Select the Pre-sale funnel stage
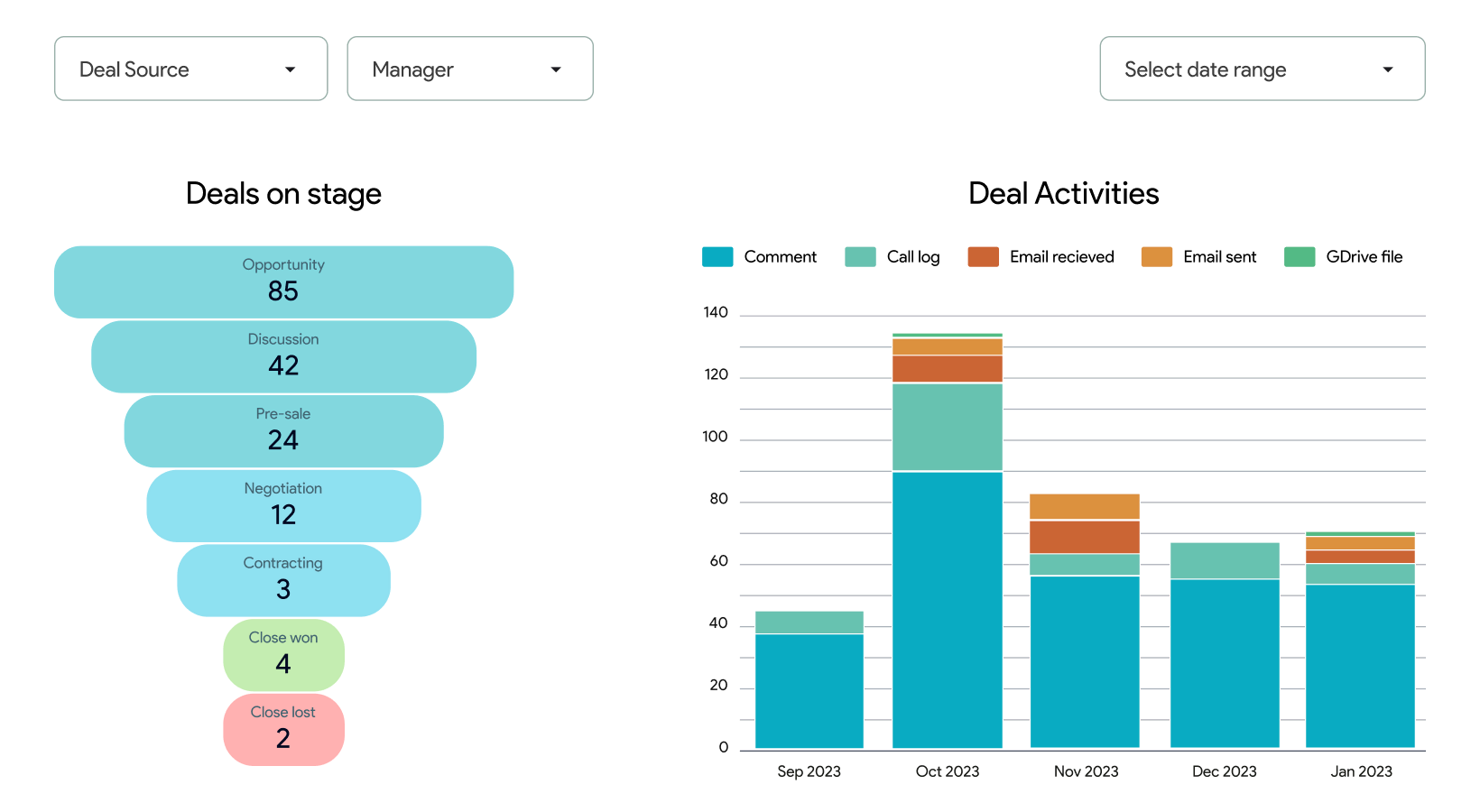The height and width of the screenshot is (812, 1480). coord(283,431)
